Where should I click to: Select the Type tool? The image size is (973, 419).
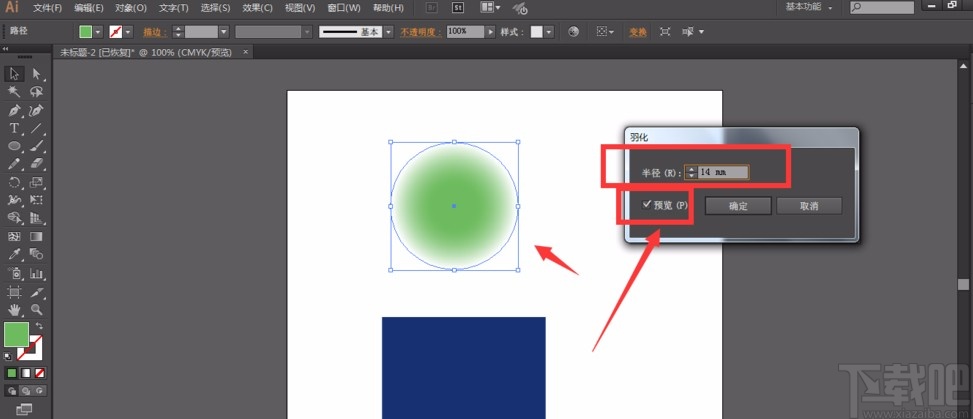pyautogui.click(x=14, y=128)
